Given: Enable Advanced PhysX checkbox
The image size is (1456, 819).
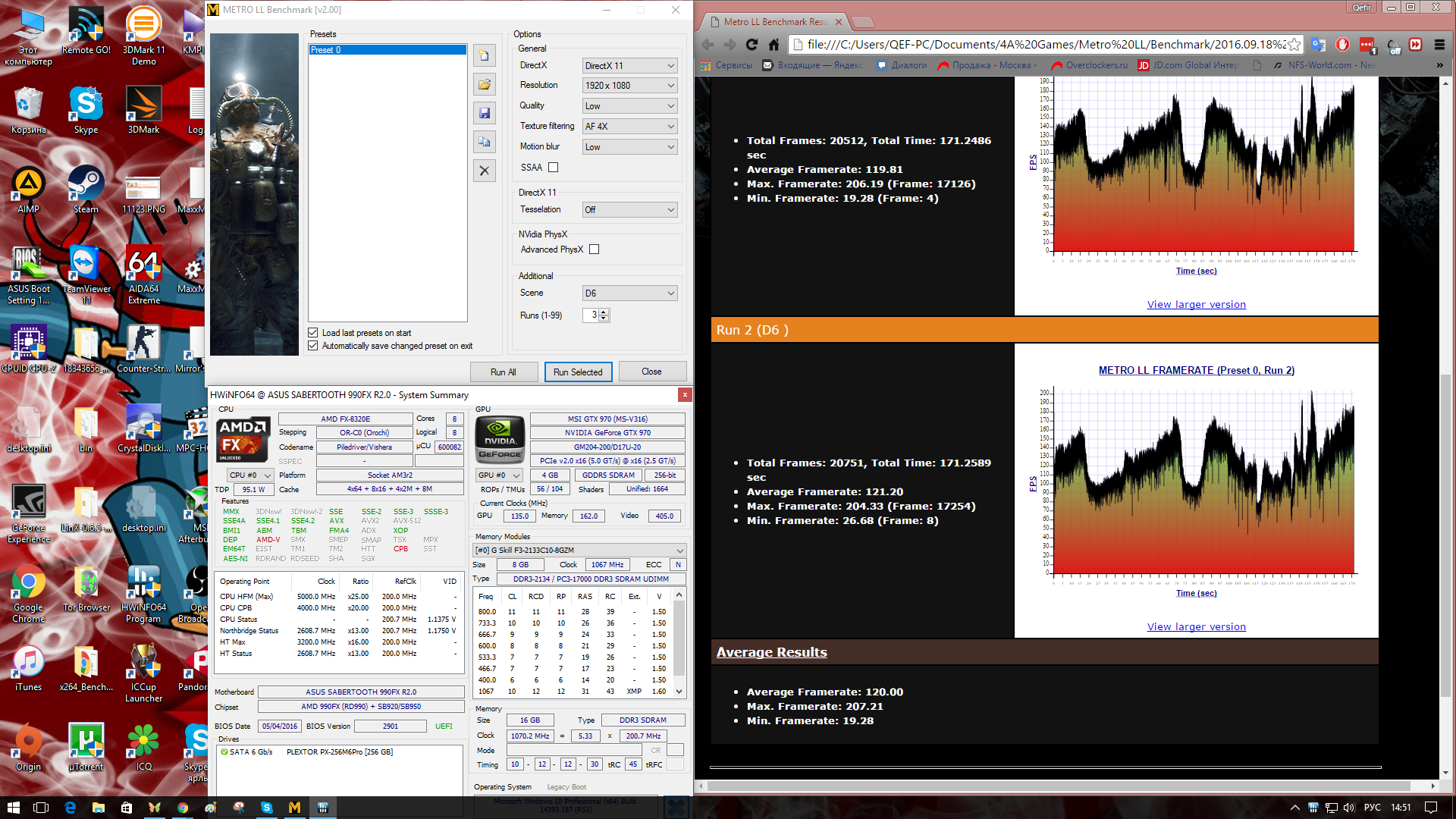Looking at the screenshot, I should [594, 249].
